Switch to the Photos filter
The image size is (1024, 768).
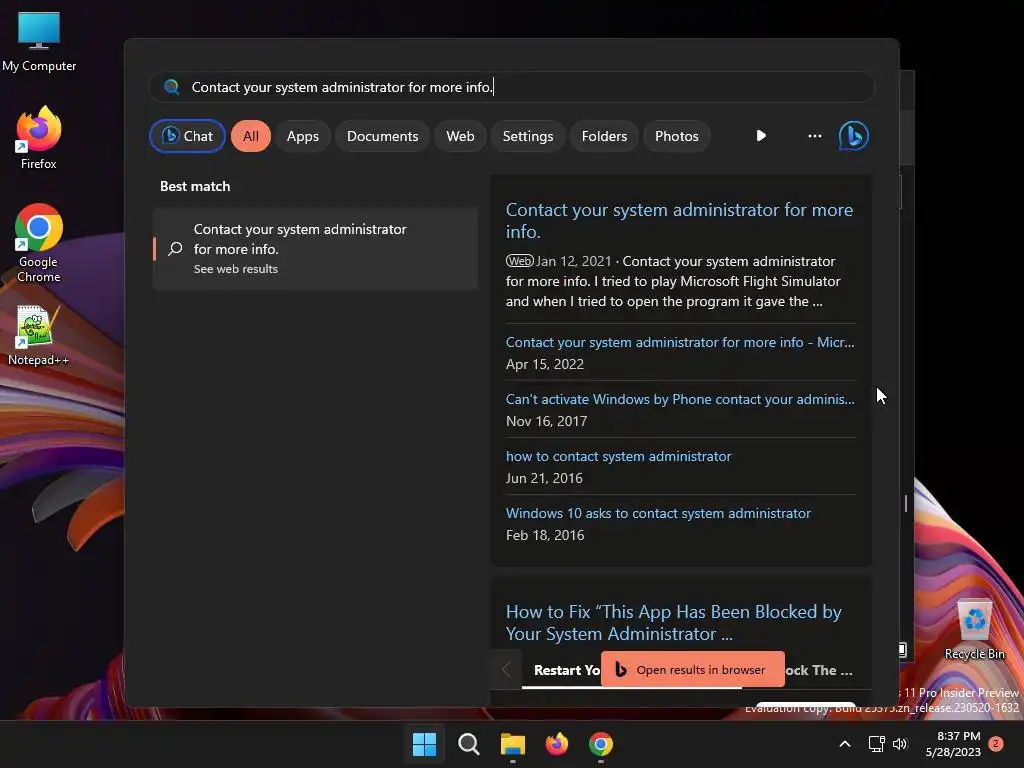(677, 136)
